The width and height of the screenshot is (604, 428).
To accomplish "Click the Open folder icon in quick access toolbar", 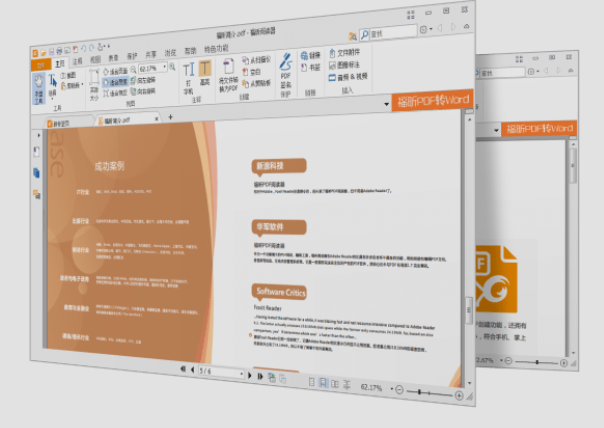I will [x=43, y=52].
